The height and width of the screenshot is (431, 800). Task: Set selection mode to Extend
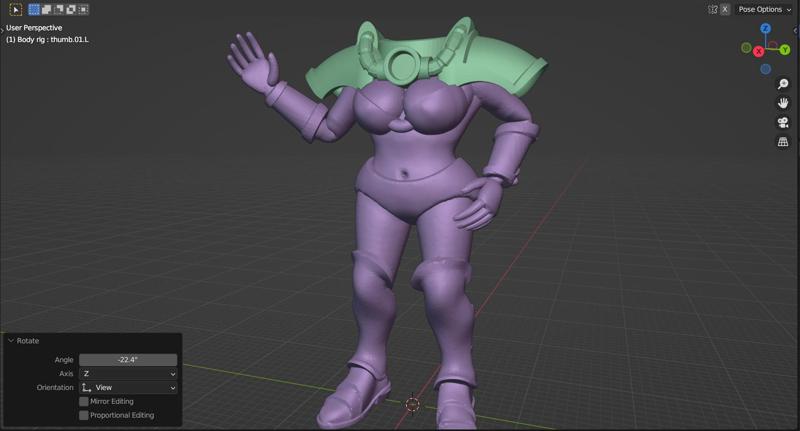pyautogui.click(x=46, y=9)
